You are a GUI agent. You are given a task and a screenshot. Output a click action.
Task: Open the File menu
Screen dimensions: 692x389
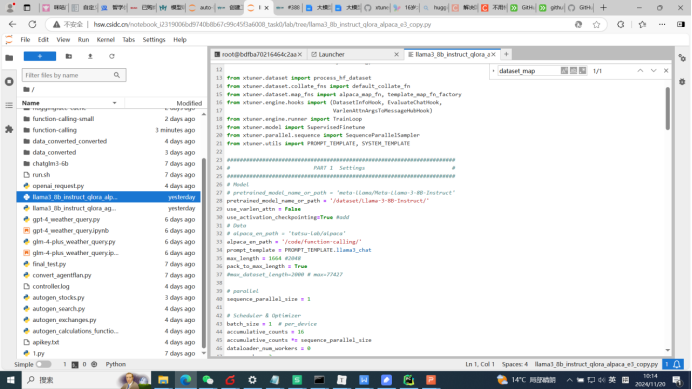(x=25, y=40)
